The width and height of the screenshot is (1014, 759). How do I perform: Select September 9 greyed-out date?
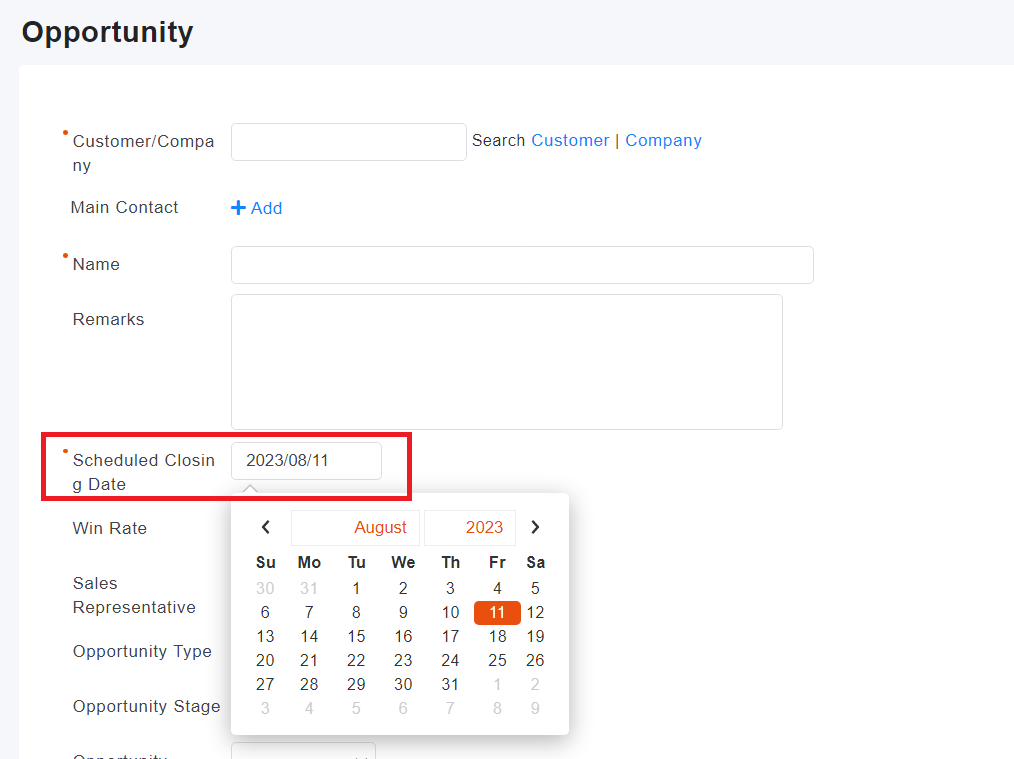point(535,708)
